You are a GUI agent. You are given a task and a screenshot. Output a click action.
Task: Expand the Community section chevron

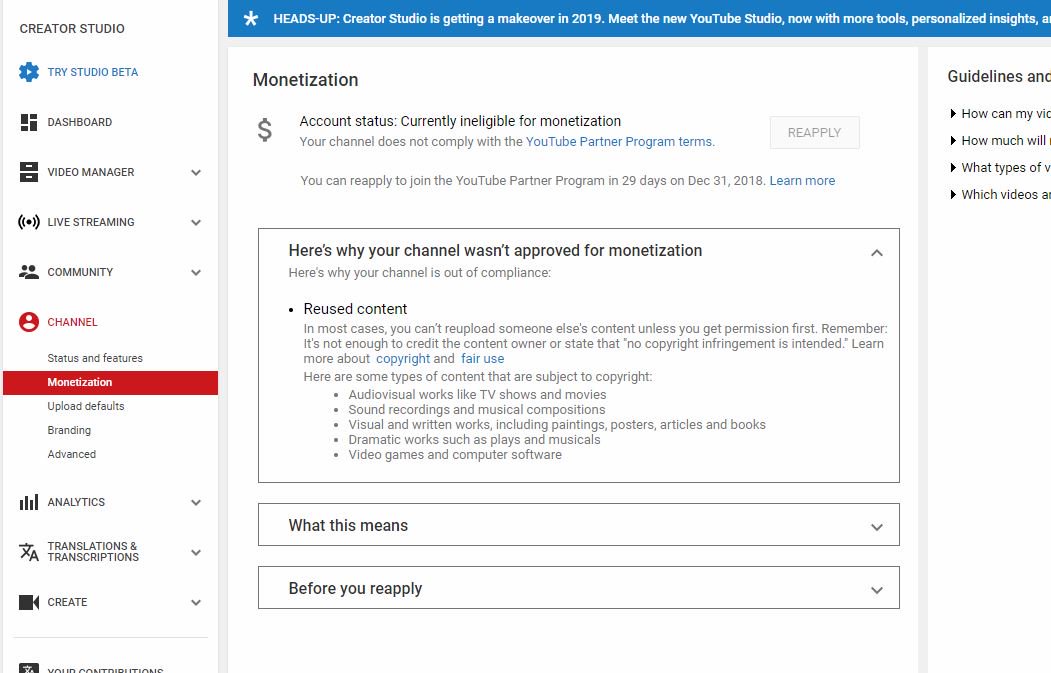196,272
